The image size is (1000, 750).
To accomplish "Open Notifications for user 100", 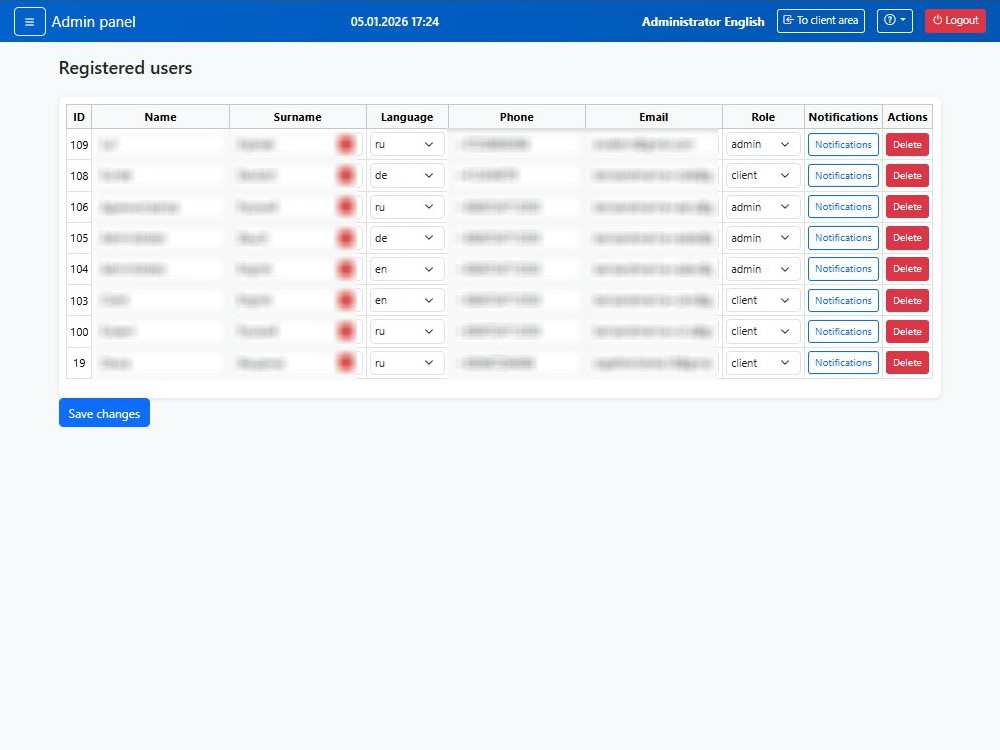I will [843, 332].
